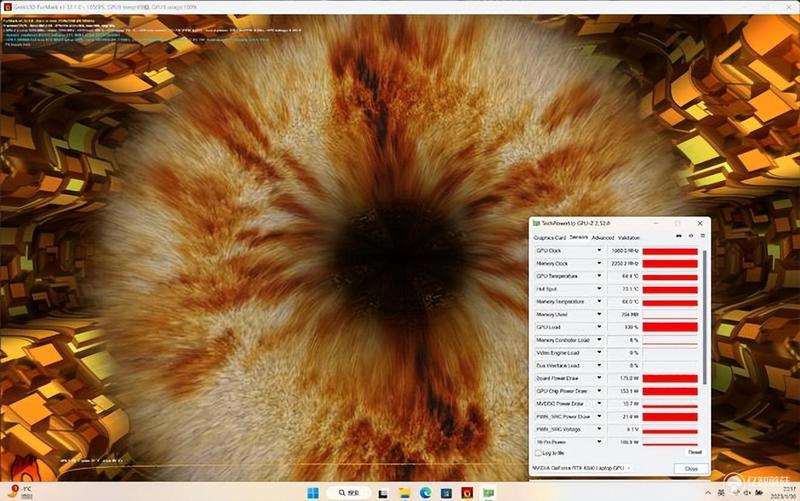
Task: Click the GPU-Z refresh icon
Action: pos(691,236)
